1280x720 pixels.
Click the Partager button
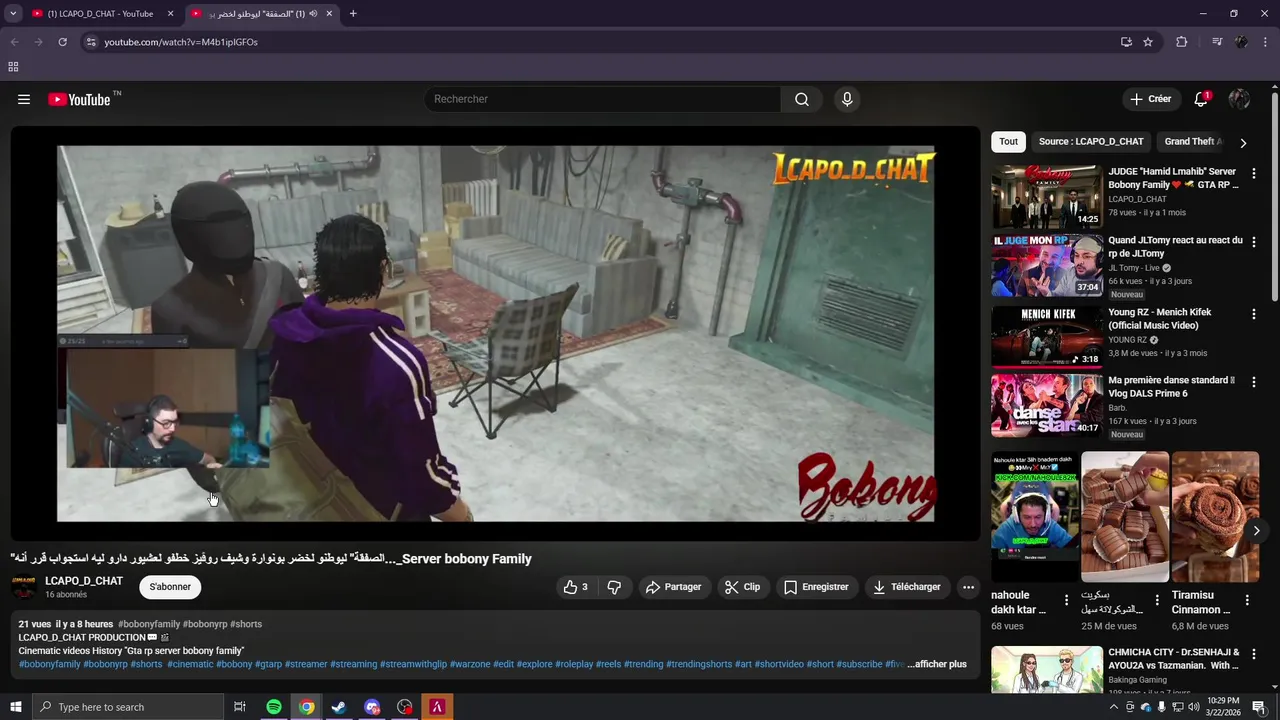pyautogui.click(x=673, y=587)
